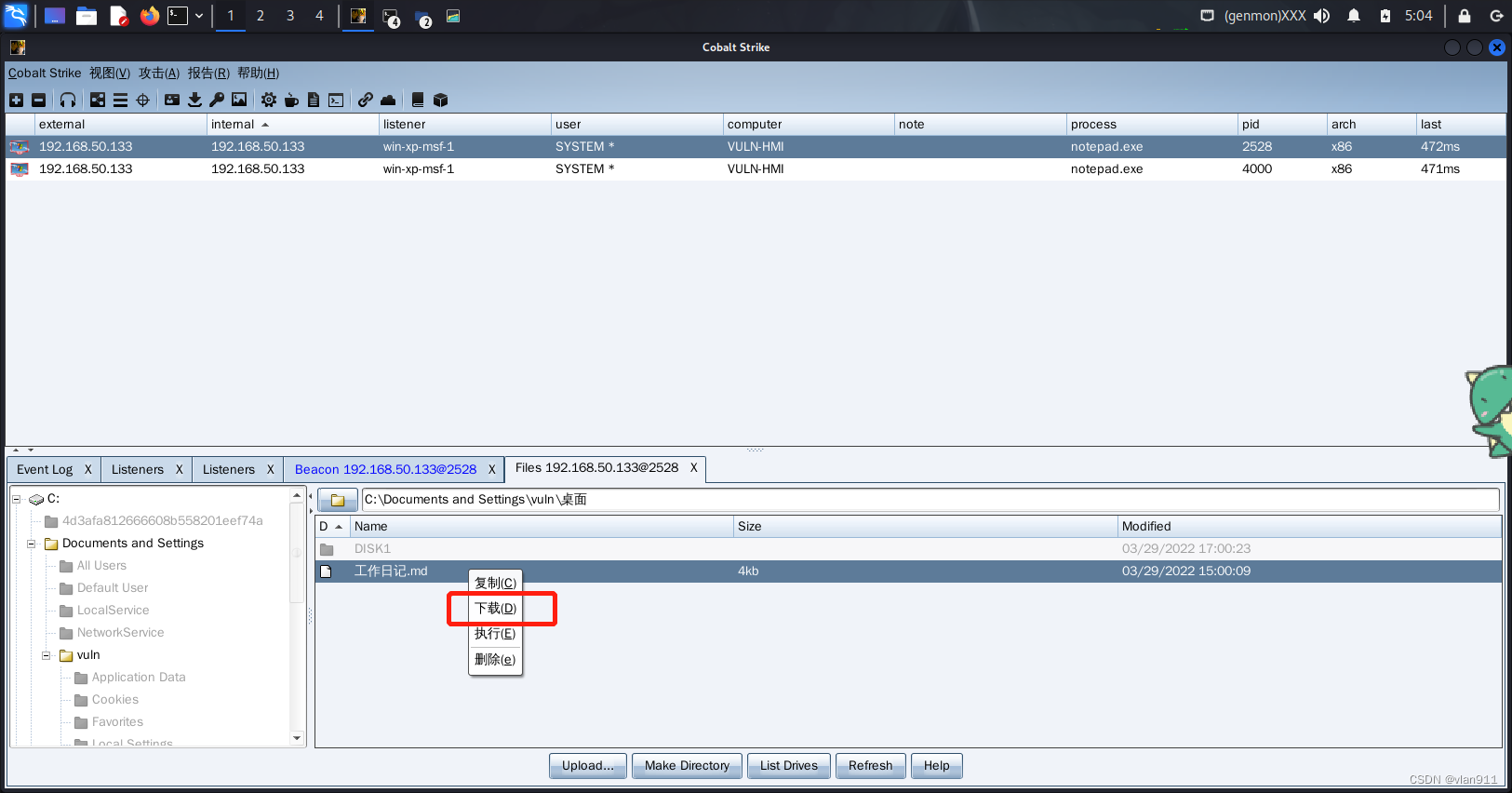This screenshot has width=1512, height=793.
Task: Click the tree scrollbar down arrow
Action: [297, 738]
